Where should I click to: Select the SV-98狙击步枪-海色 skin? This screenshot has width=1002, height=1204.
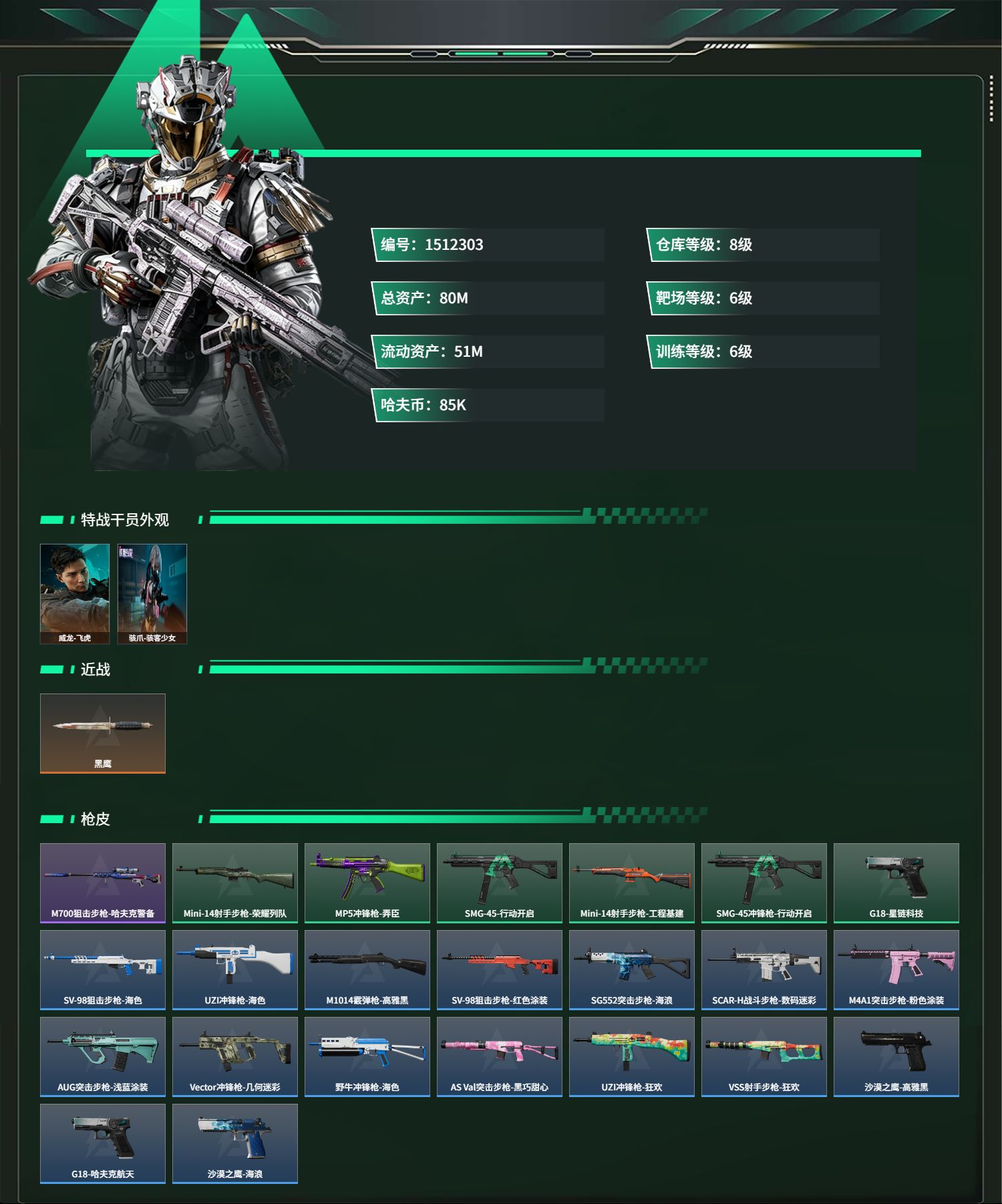pyautogui.click(x=103, y=969)
